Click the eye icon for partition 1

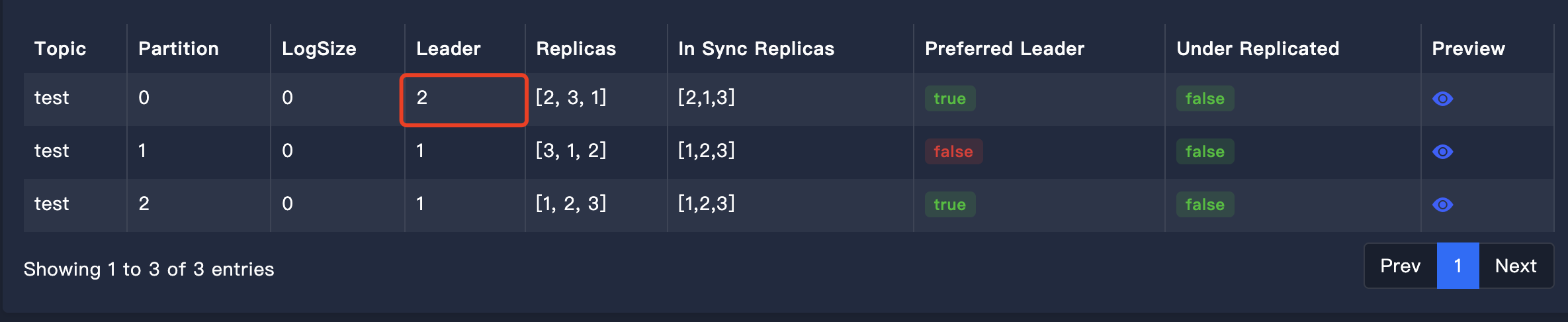1442,152
